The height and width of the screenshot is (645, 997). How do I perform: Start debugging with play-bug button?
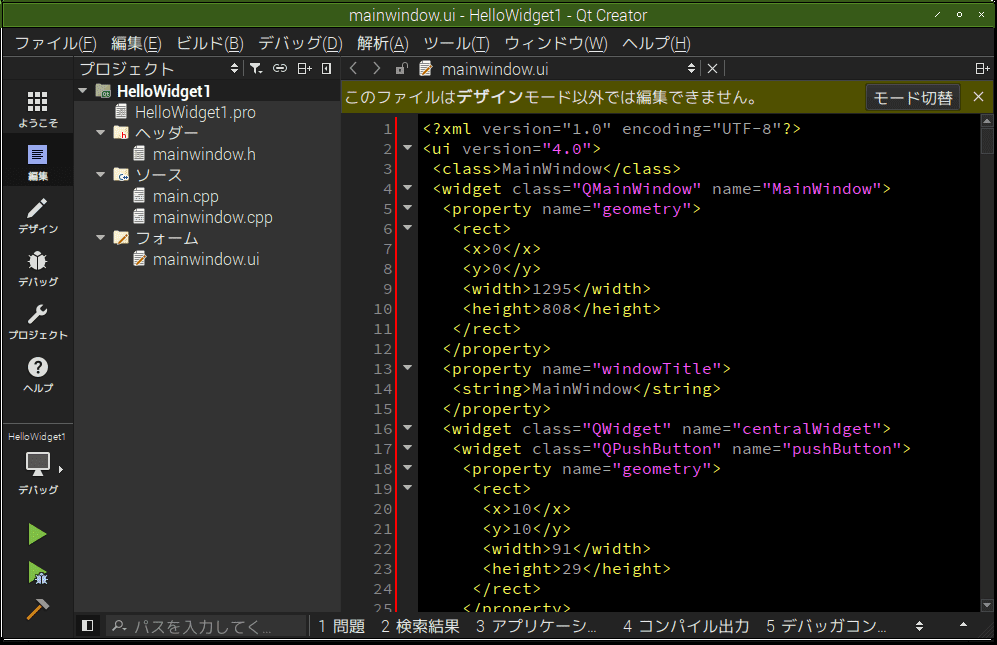click(37, 573)
